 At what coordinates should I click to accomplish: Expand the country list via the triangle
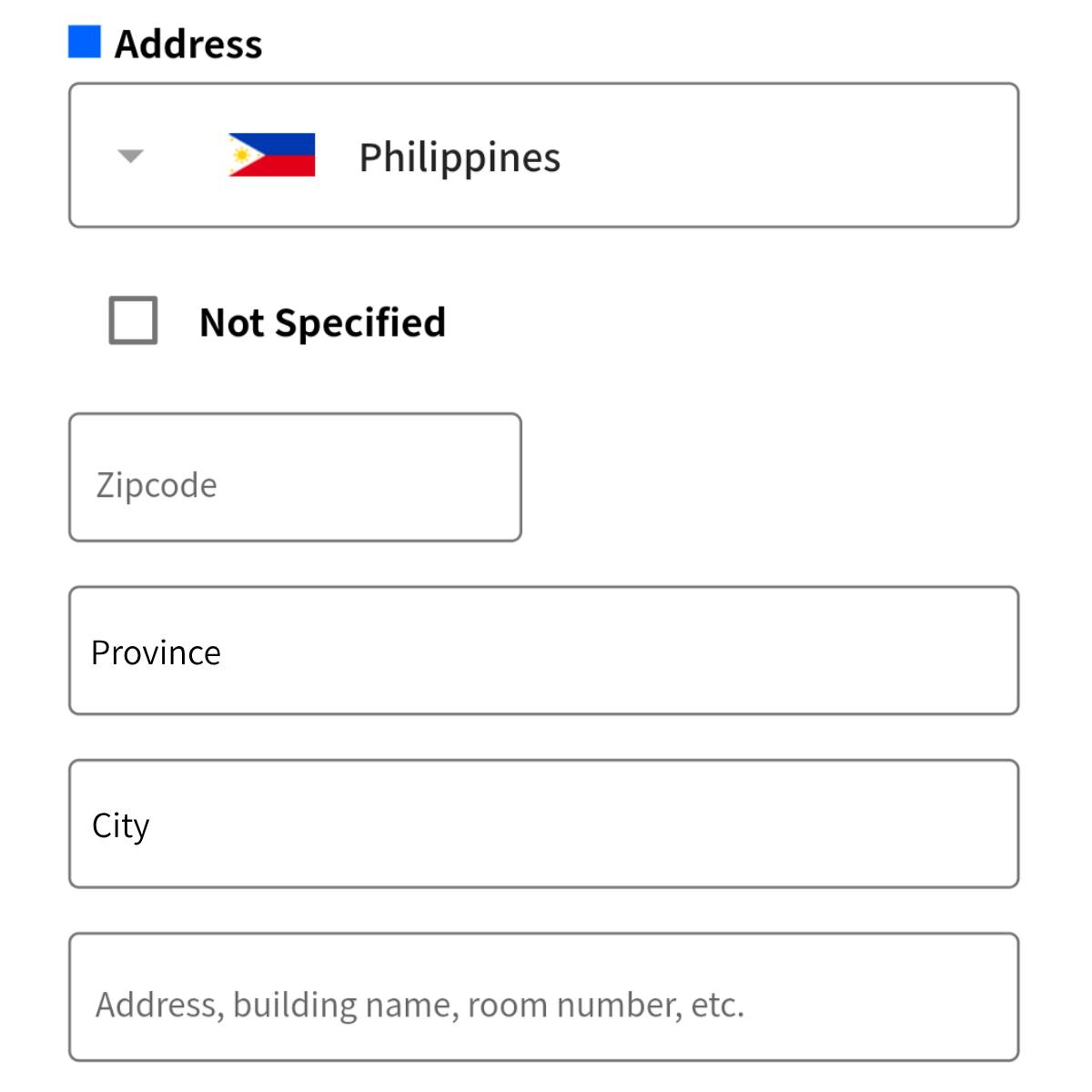(131, 157)
